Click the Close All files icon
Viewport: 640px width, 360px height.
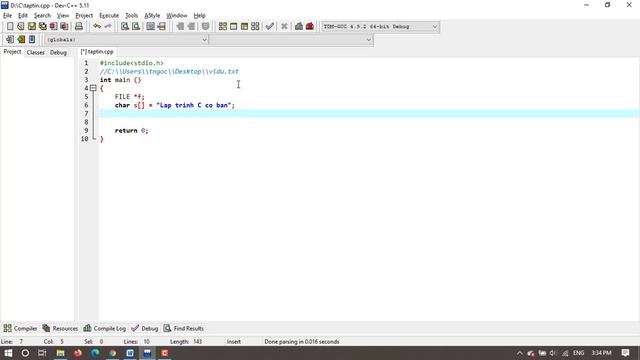[64, 27]
